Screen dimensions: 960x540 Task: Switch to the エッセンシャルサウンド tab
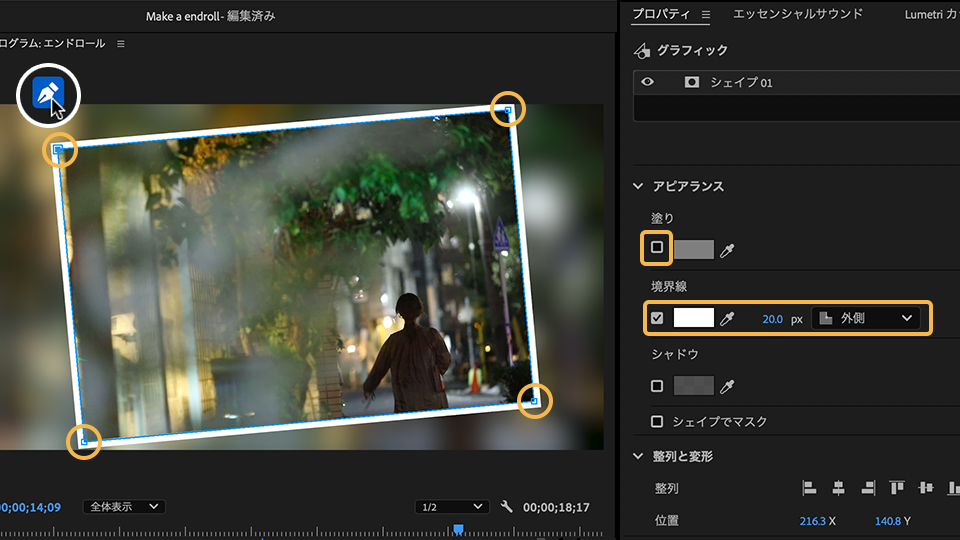click(798, 14)
